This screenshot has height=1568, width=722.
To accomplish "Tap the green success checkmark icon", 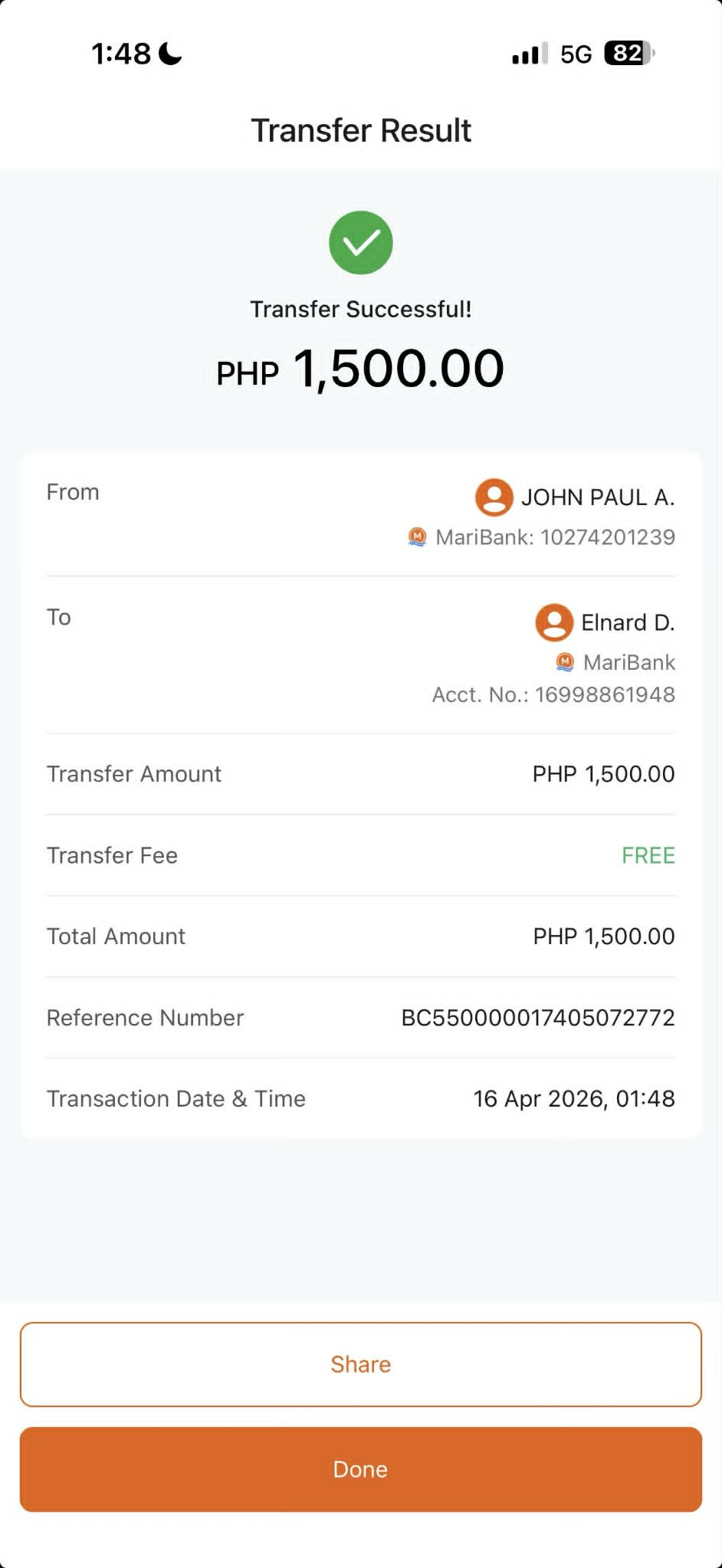I will click(x=361, y=243).
